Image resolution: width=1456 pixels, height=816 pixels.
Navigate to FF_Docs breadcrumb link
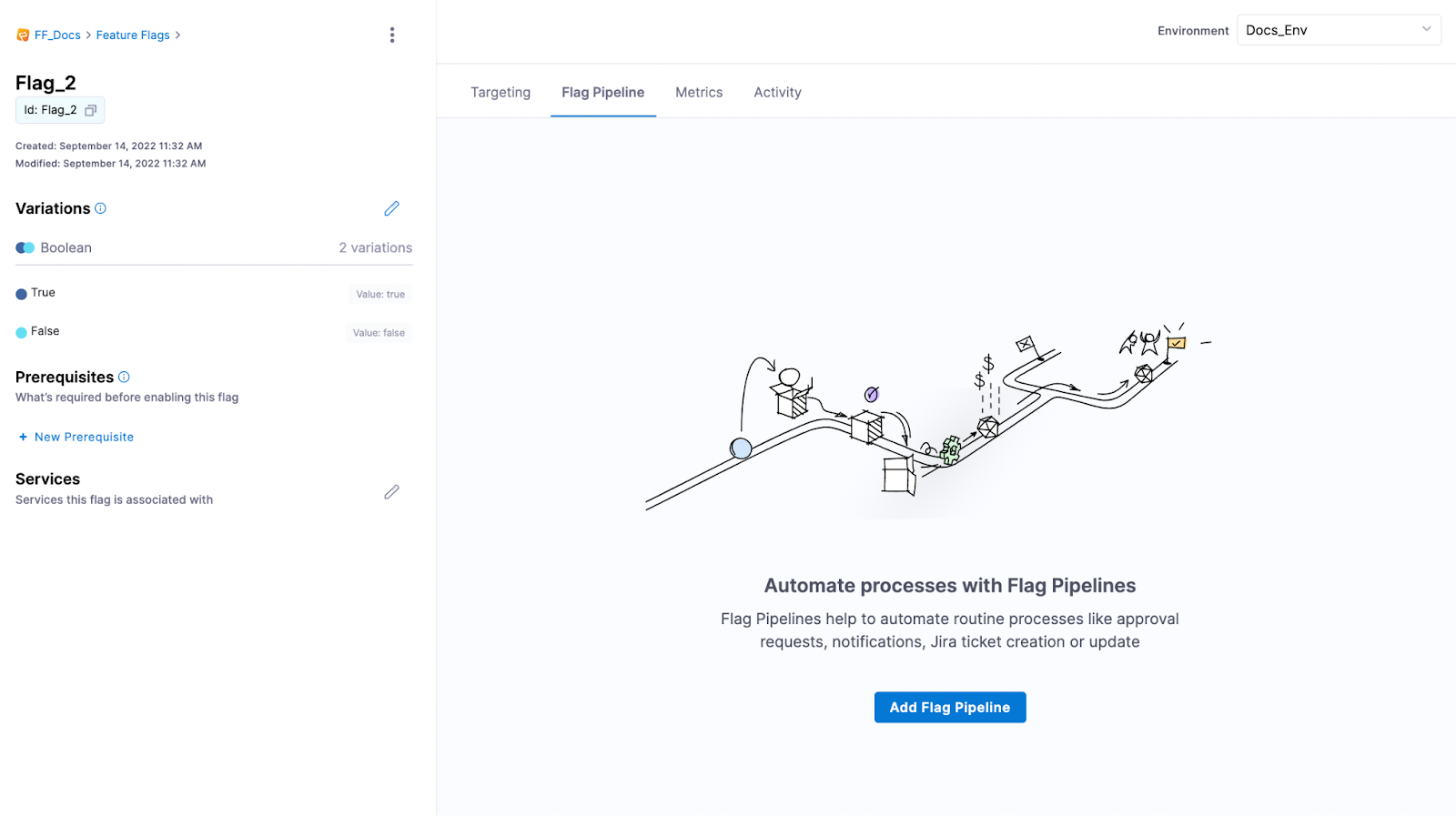(57, 35)
